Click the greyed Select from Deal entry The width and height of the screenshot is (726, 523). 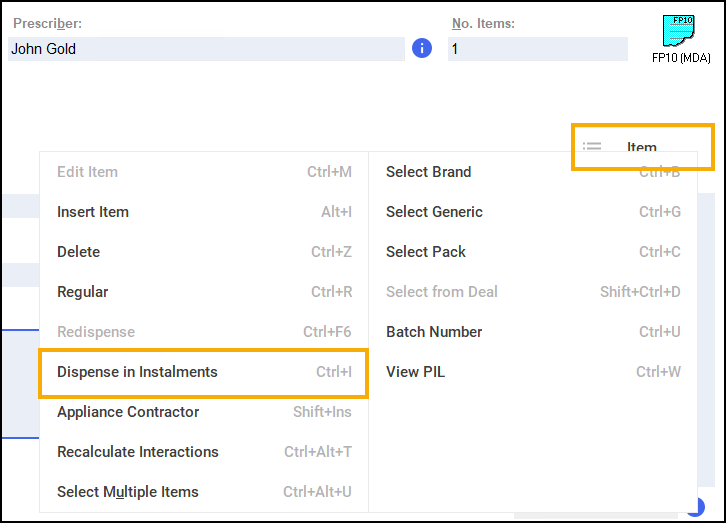441,292
